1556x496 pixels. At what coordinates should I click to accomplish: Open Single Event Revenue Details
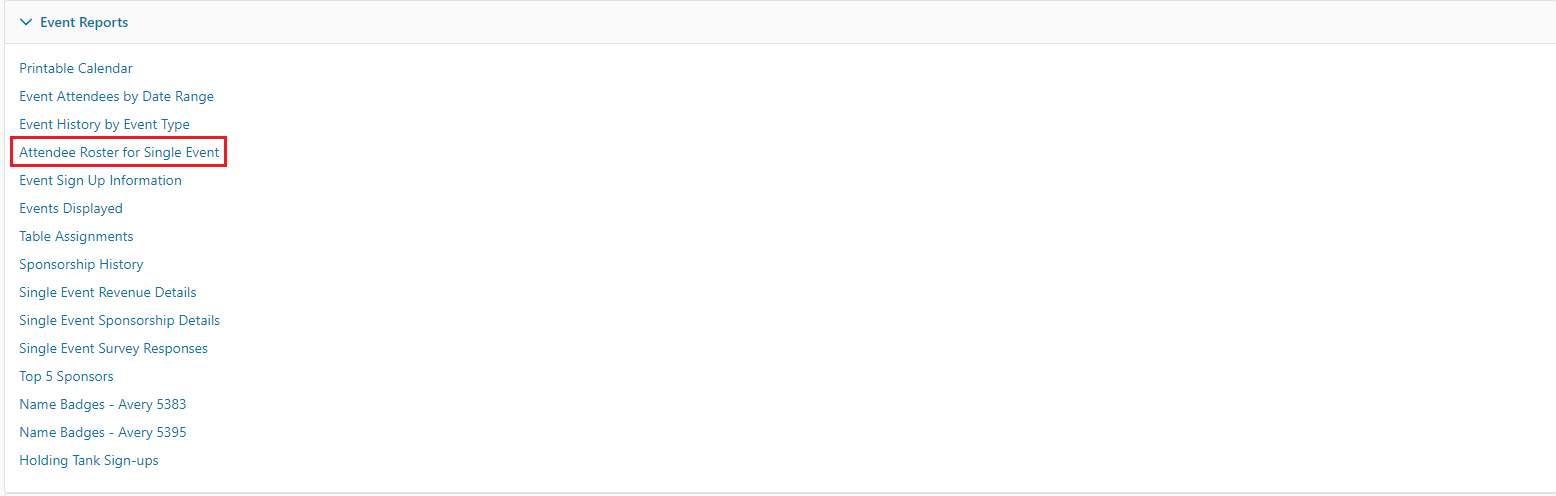(108, 292)
